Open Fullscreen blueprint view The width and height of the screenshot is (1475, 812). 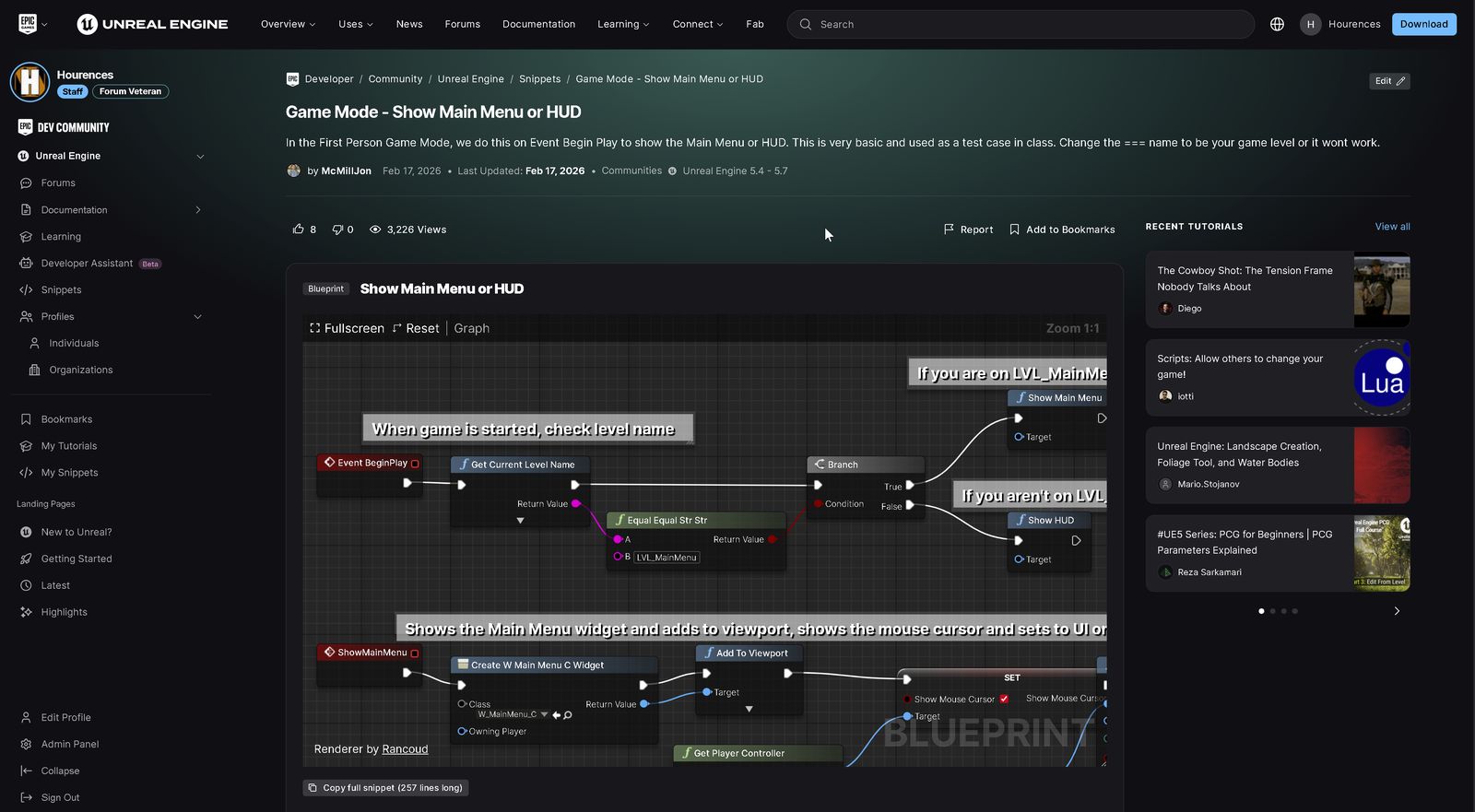coord(347,328)
